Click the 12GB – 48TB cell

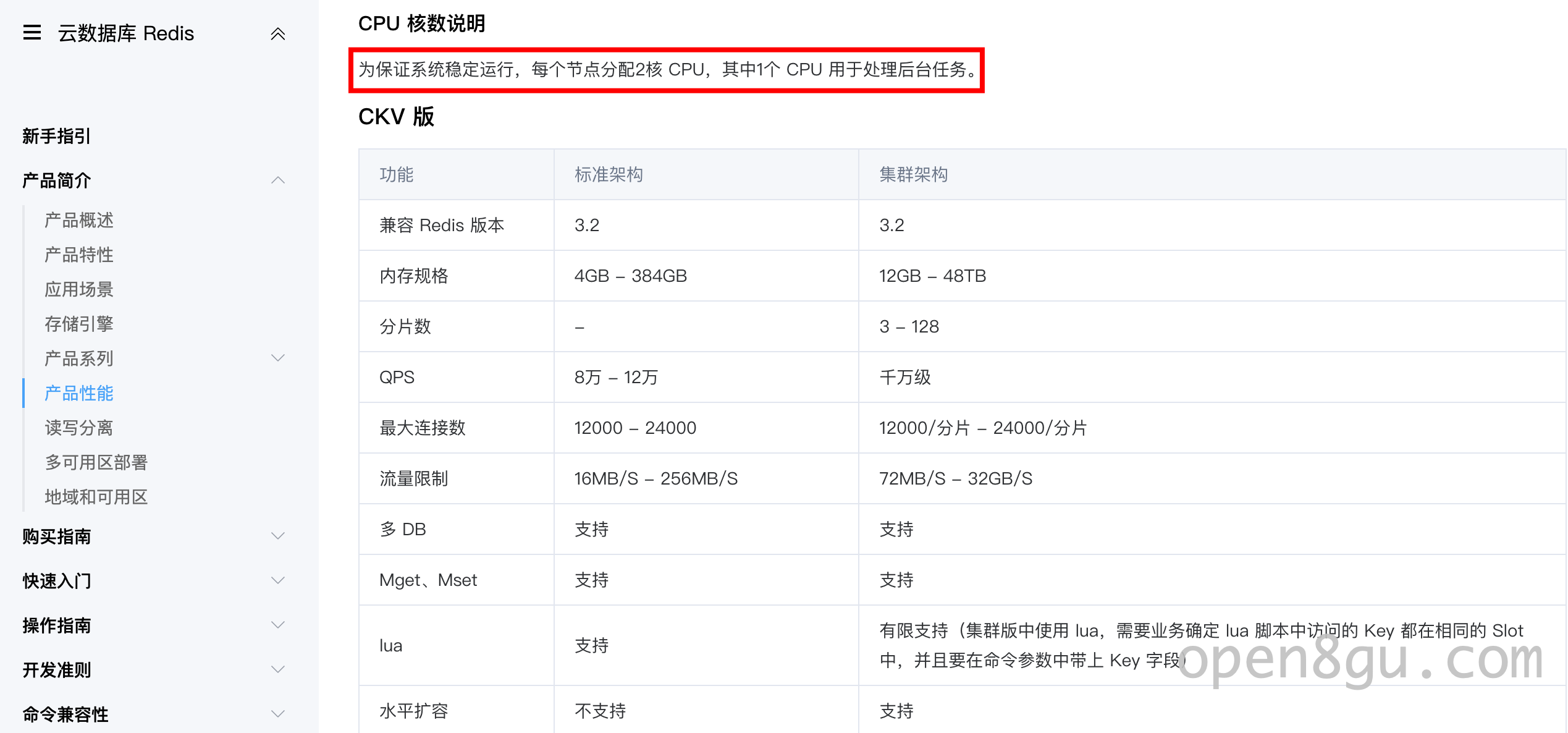click(x=933, y=276)
